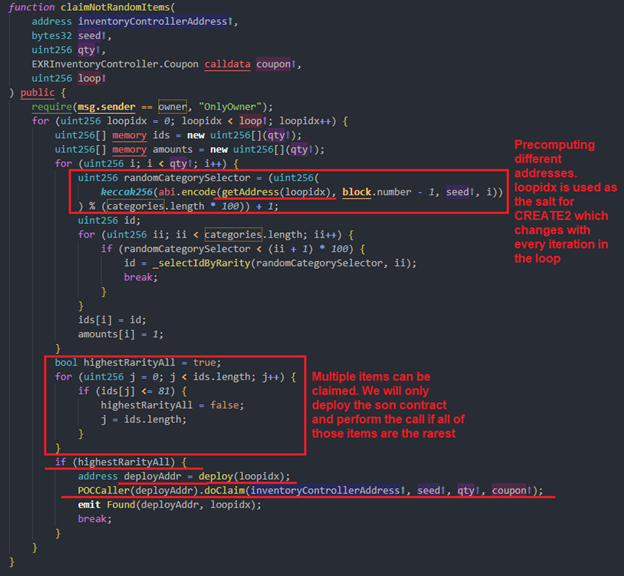Screen dimensions: 624x576
Task: Click 'loopidx++' in the outer for loop
Action: tap(305, 121)
